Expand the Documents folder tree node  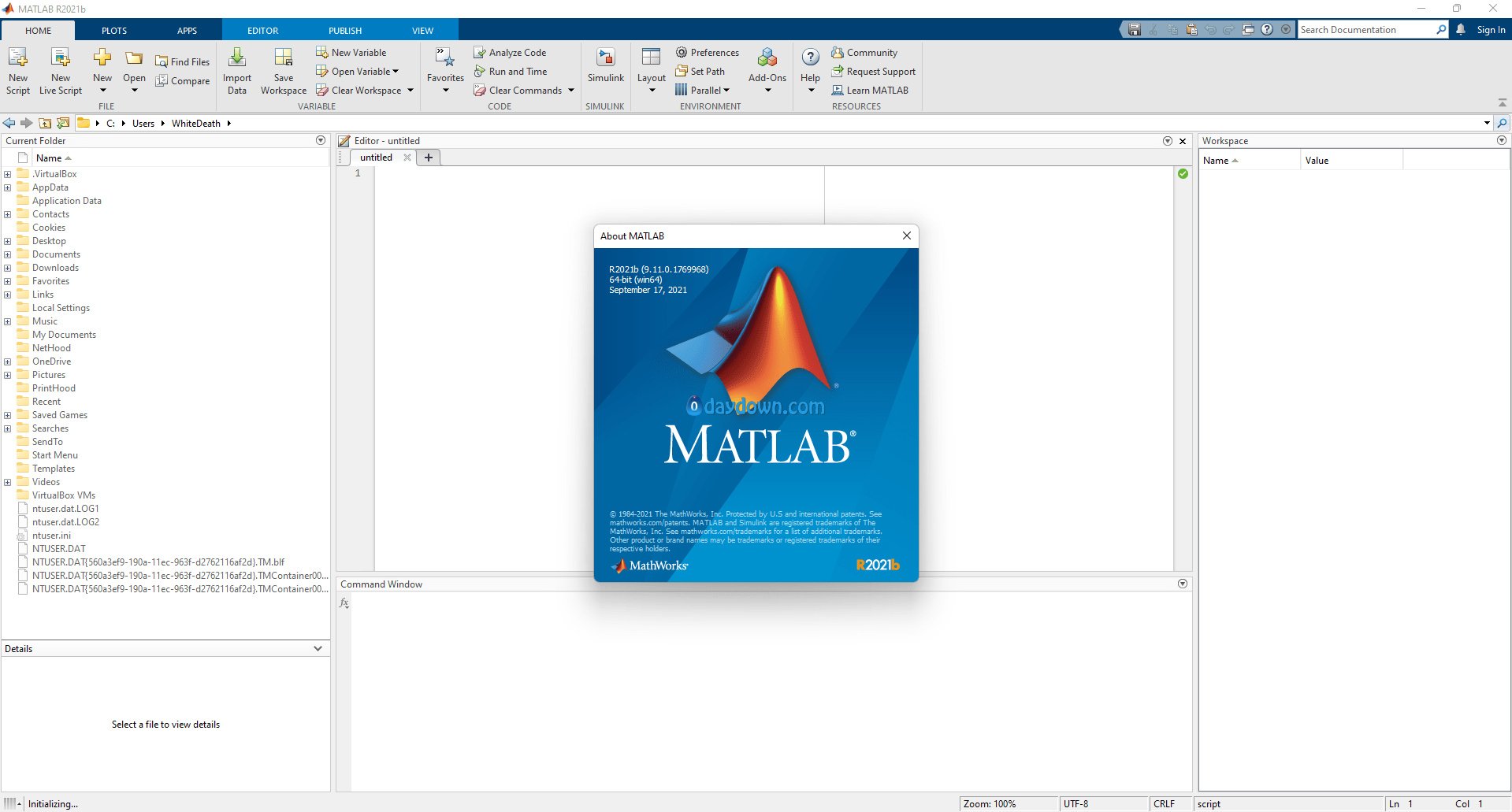click(7, 254)
